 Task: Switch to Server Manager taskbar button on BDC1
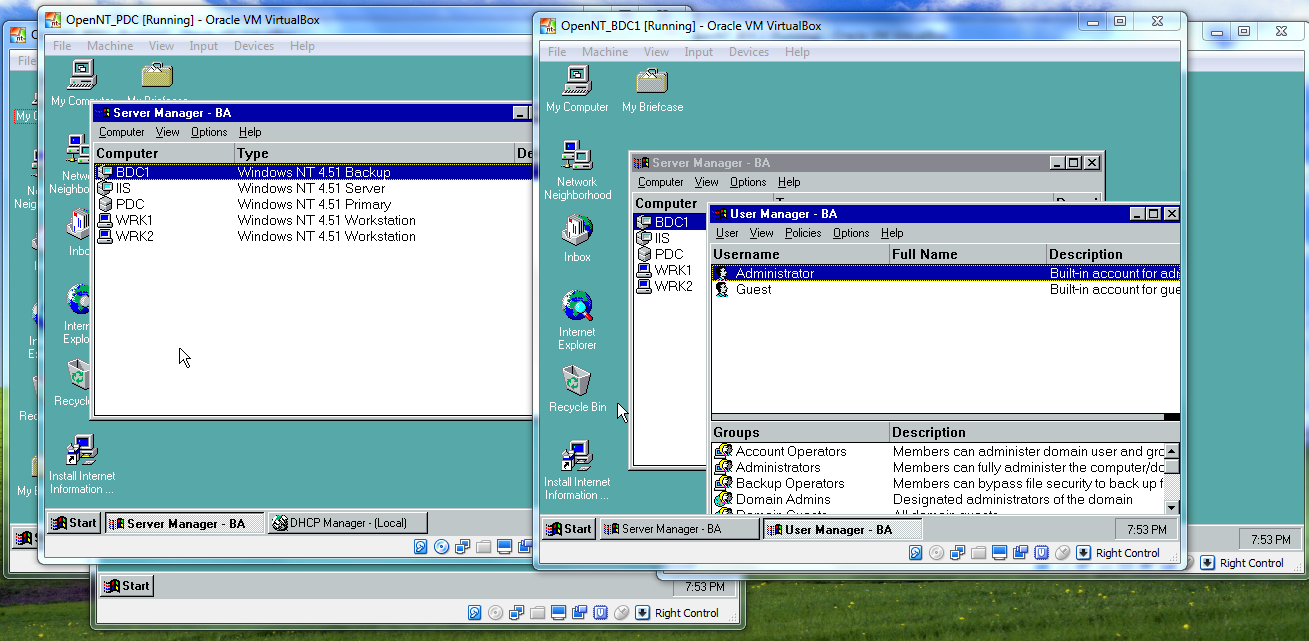pos(679,529)
